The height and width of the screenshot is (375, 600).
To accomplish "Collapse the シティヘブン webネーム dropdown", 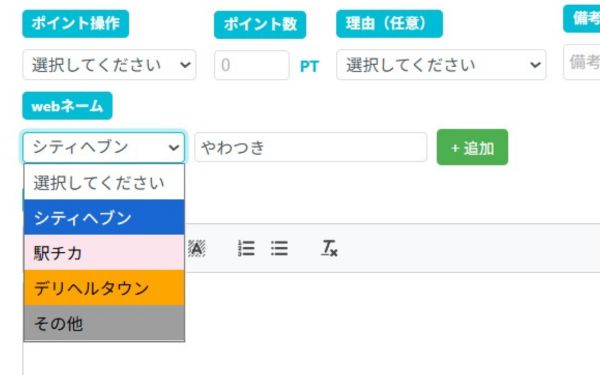I will click(x=104, y=147).
